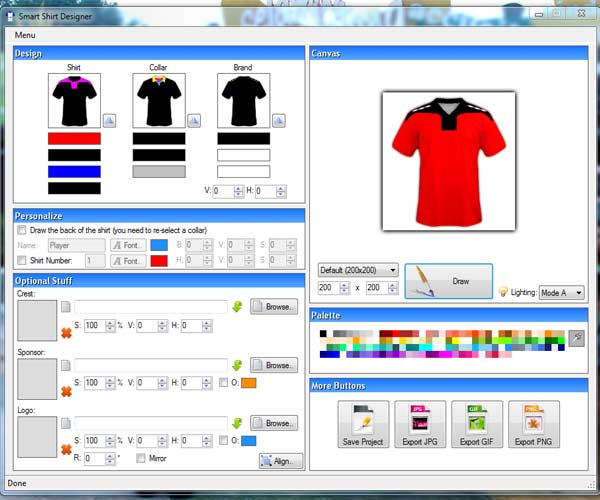Open the Menu in menu bar

pos(26,35)
